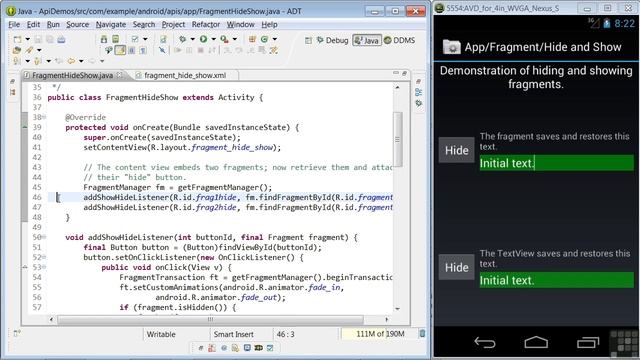This screenshot has width=640, height=360.
Task: Open the Refactor menu
Action: [206, 24]
